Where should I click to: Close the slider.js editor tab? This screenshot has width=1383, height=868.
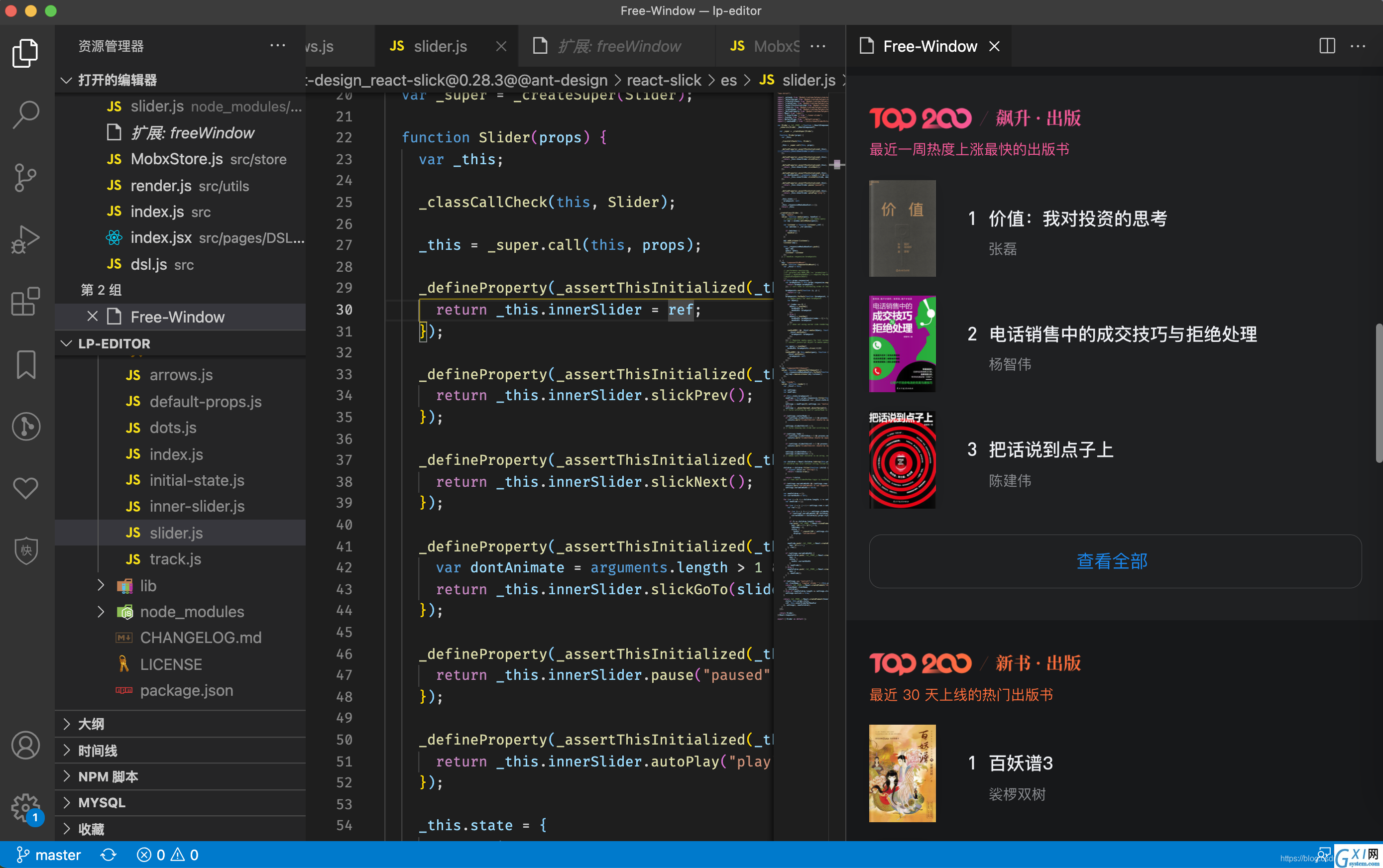501,46
